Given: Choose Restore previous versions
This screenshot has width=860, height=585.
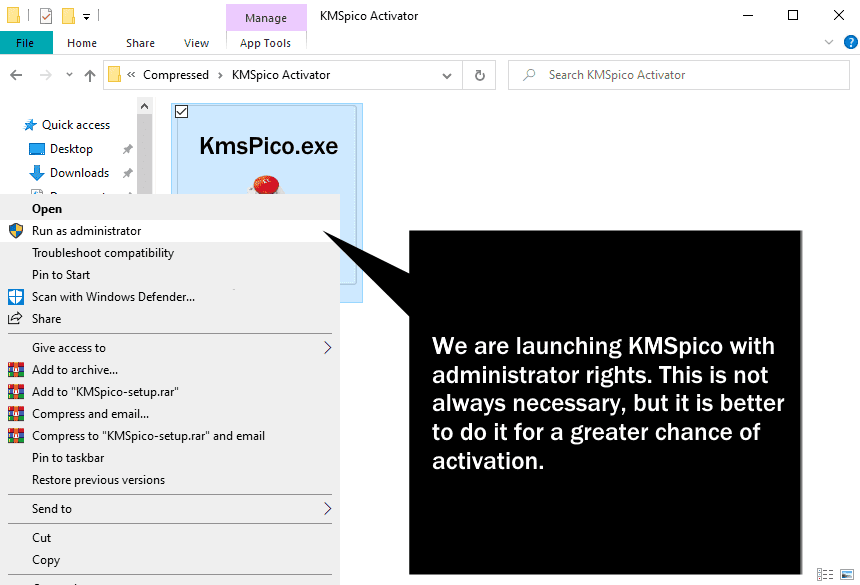Looking at the screenshot, I should tap(170, 479).
